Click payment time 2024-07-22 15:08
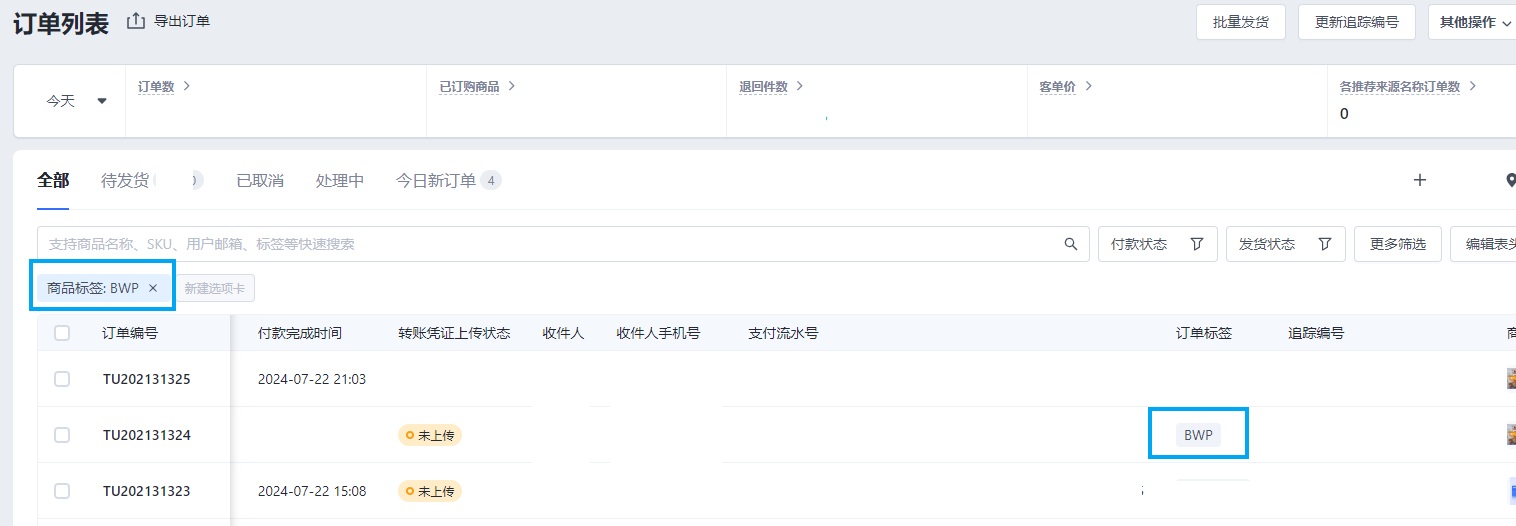The image size is (1516, 526). [x=312, y=491]
